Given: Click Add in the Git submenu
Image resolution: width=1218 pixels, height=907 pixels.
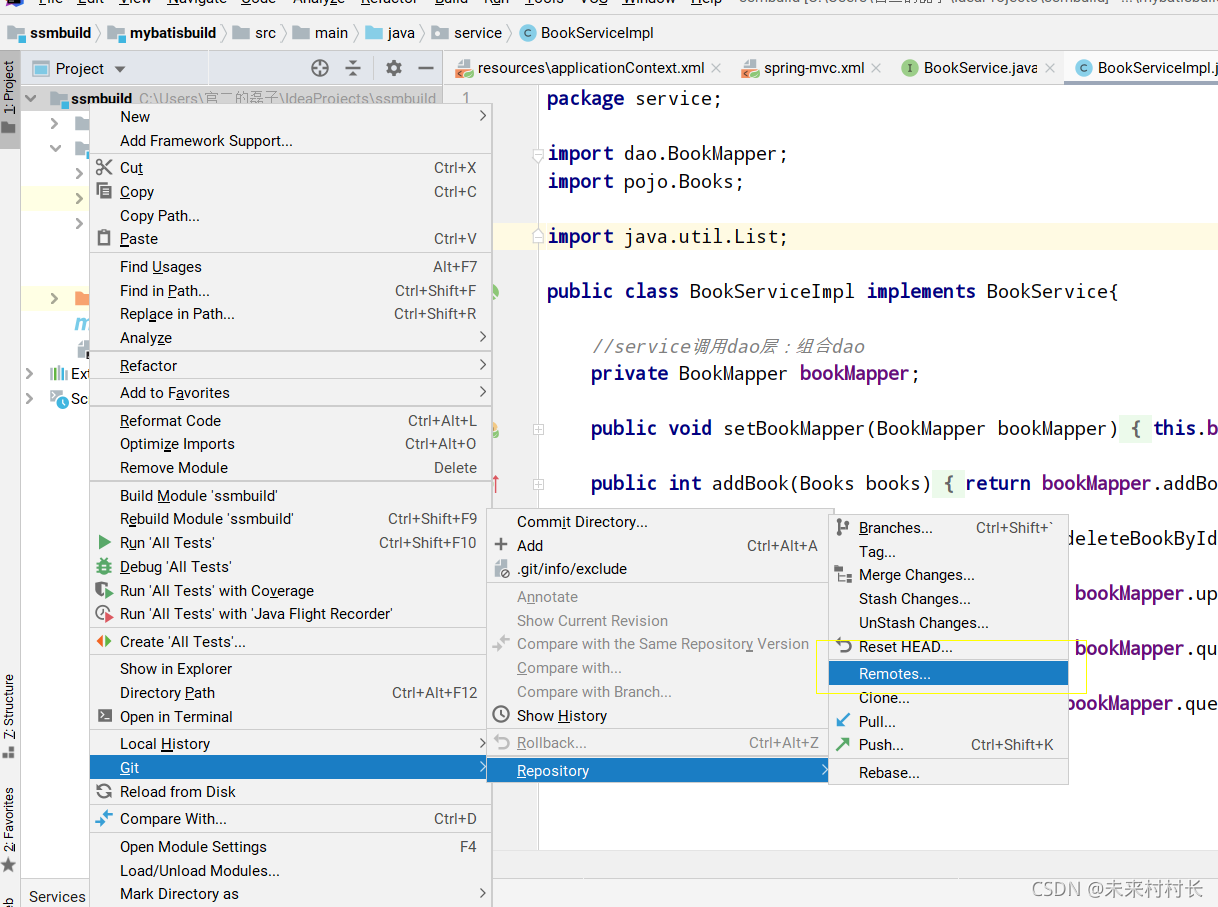Looking at the screenshot, I should tap(659, 546).
